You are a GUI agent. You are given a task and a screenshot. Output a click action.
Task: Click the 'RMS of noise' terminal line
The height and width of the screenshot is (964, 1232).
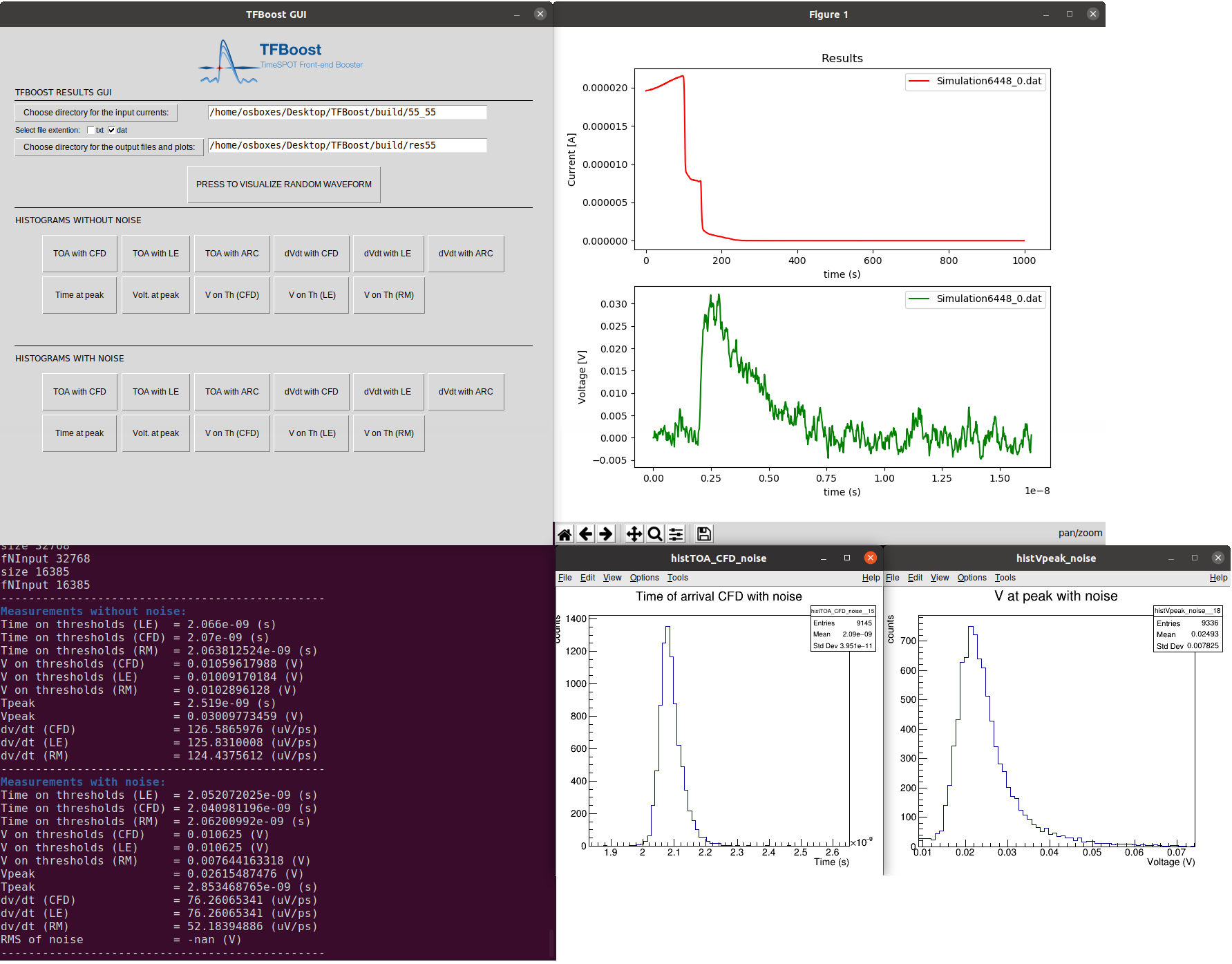pos(121,940)
